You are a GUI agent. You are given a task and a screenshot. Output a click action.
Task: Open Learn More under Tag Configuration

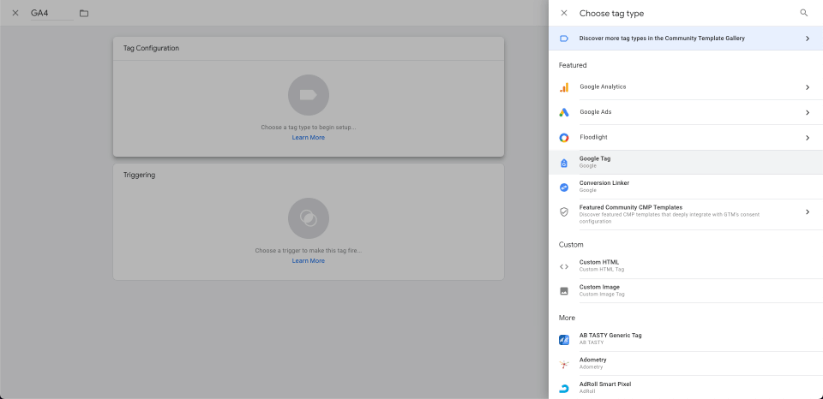309,138
